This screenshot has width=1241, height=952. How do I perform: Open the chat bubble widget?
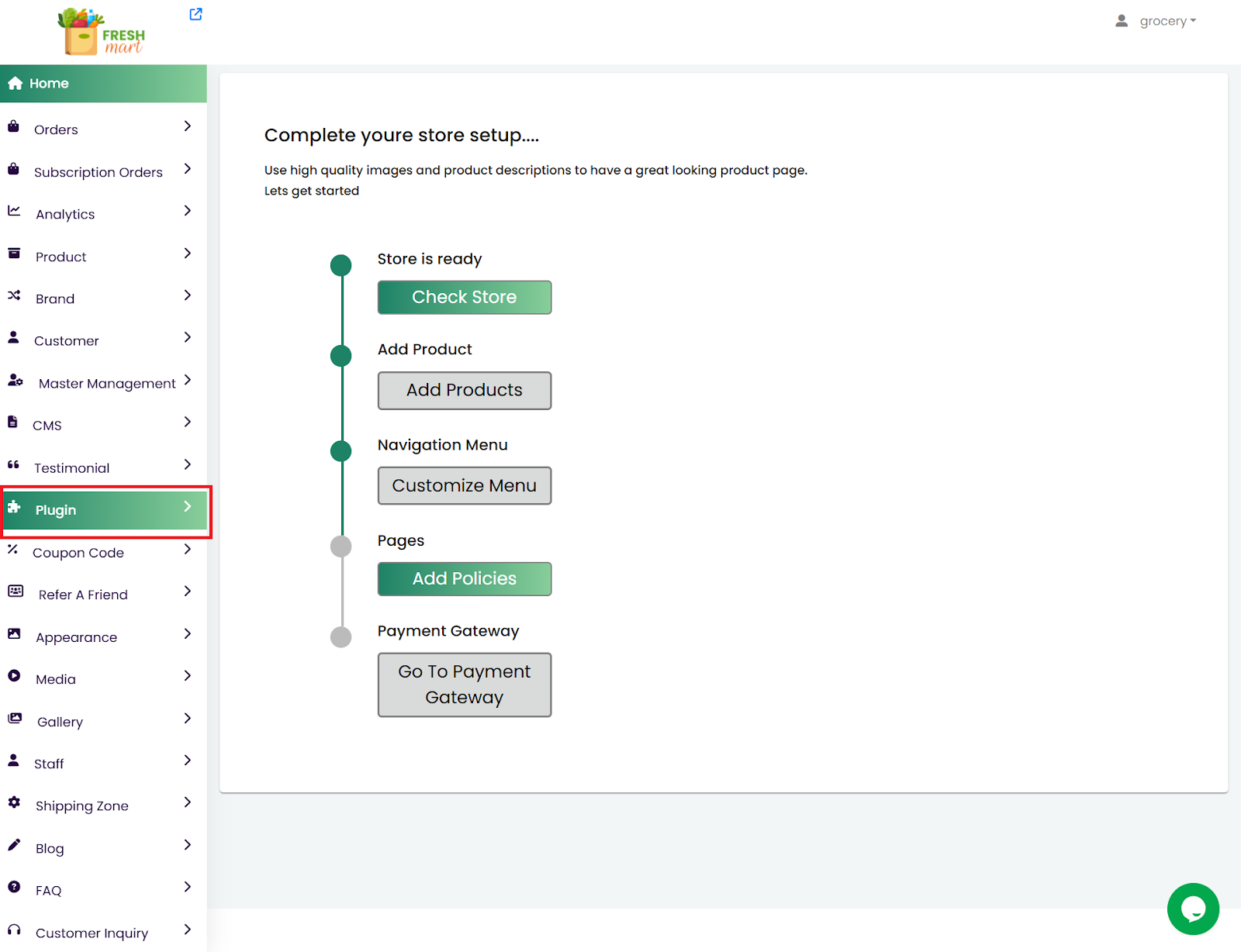coord(1192,909)
